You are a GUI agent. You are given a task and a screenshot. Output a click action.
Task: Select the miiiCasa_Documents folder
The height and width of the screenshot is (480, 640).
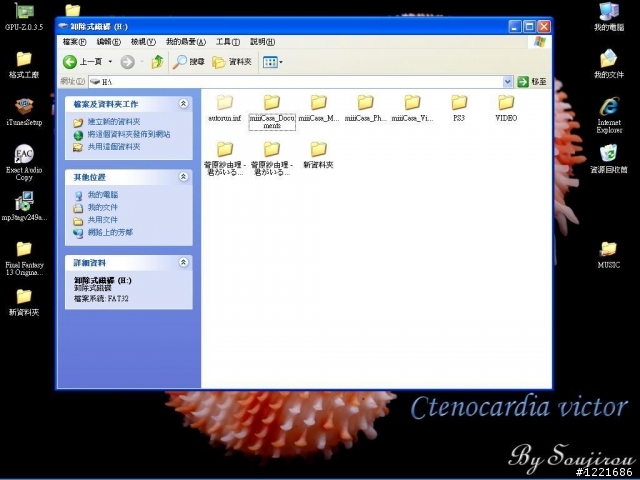pyautogui.click(x=272, y=111)
